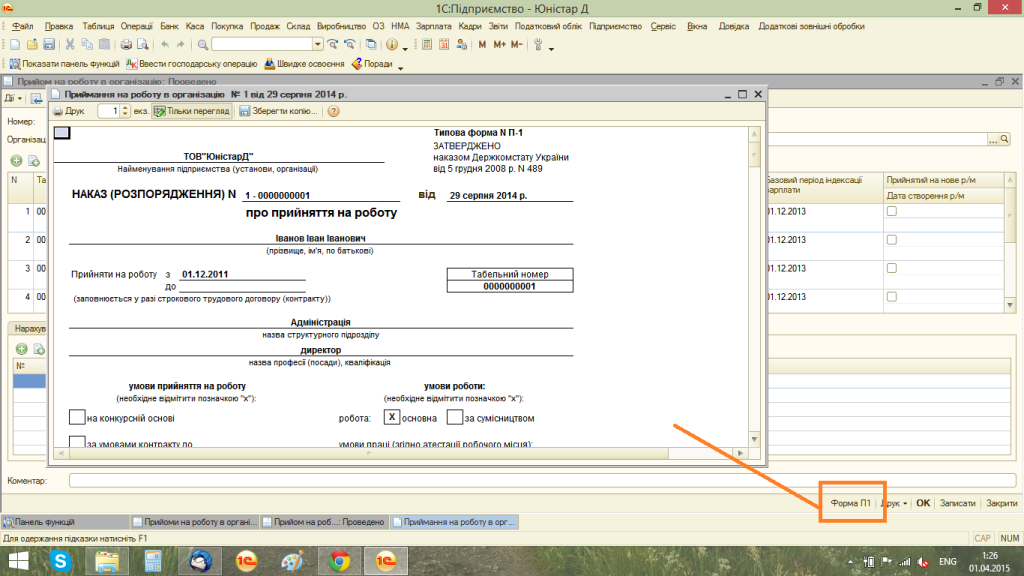Click the M- memory subtract button
The width and height of the screenshot is (1024, 576).
coord(517,44)
